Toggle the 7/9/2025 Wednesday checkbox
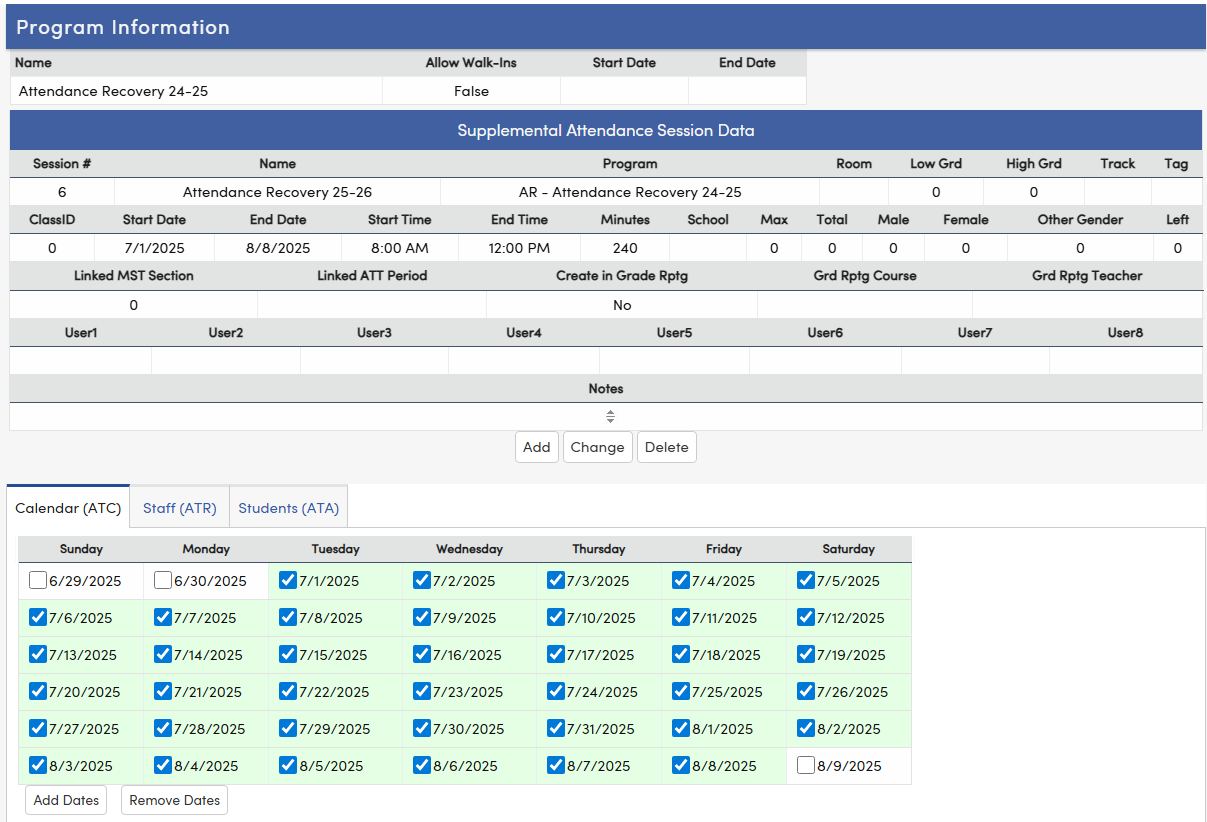The image size is (1207, 822). 422,617
